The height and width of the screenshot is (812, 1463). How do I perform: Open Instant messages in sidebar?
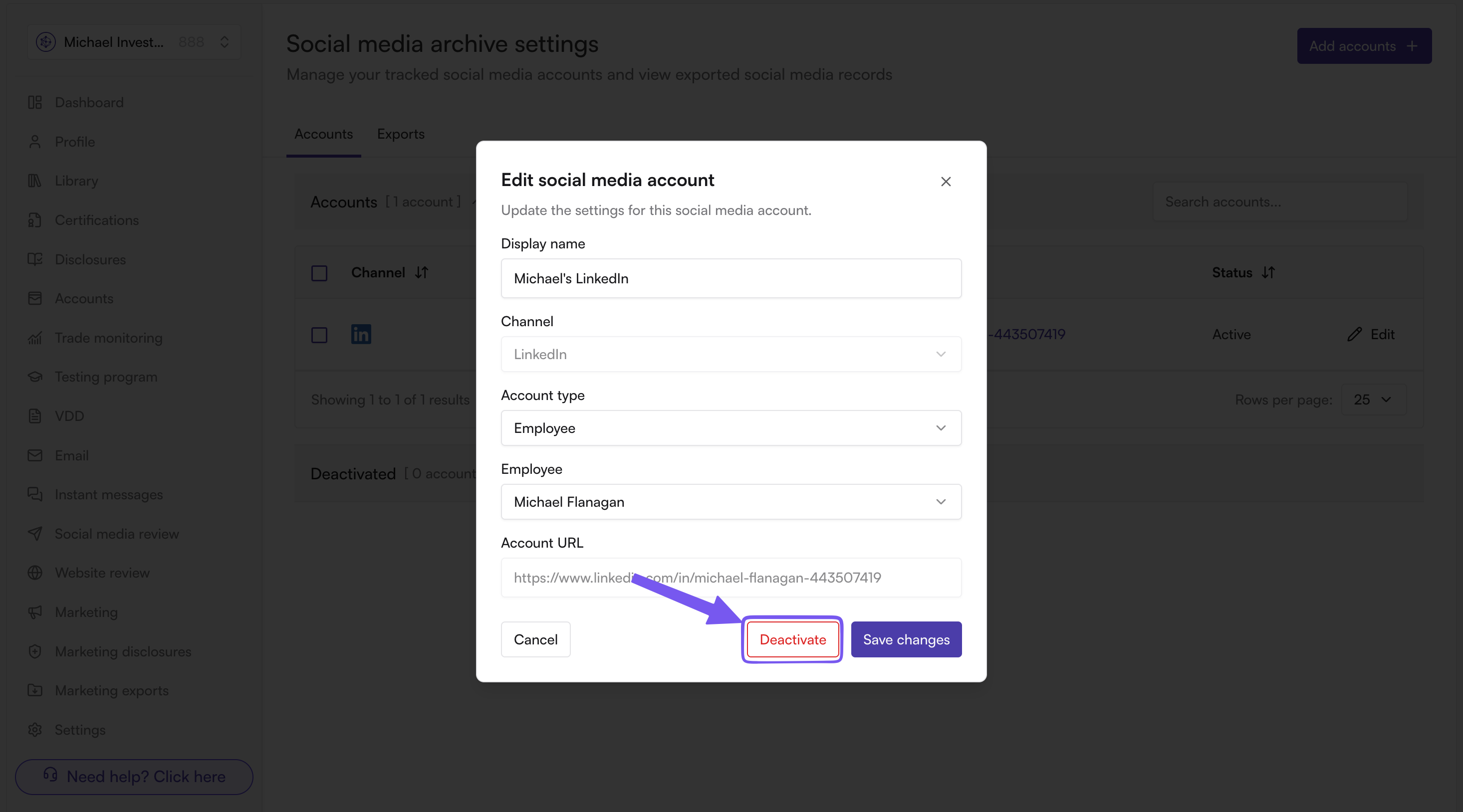tap(108, 495)
